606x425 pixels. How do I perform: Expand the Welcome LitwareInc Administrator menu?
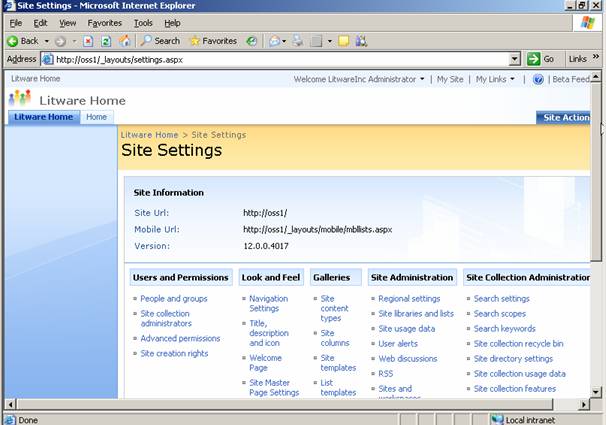[359, 79]
